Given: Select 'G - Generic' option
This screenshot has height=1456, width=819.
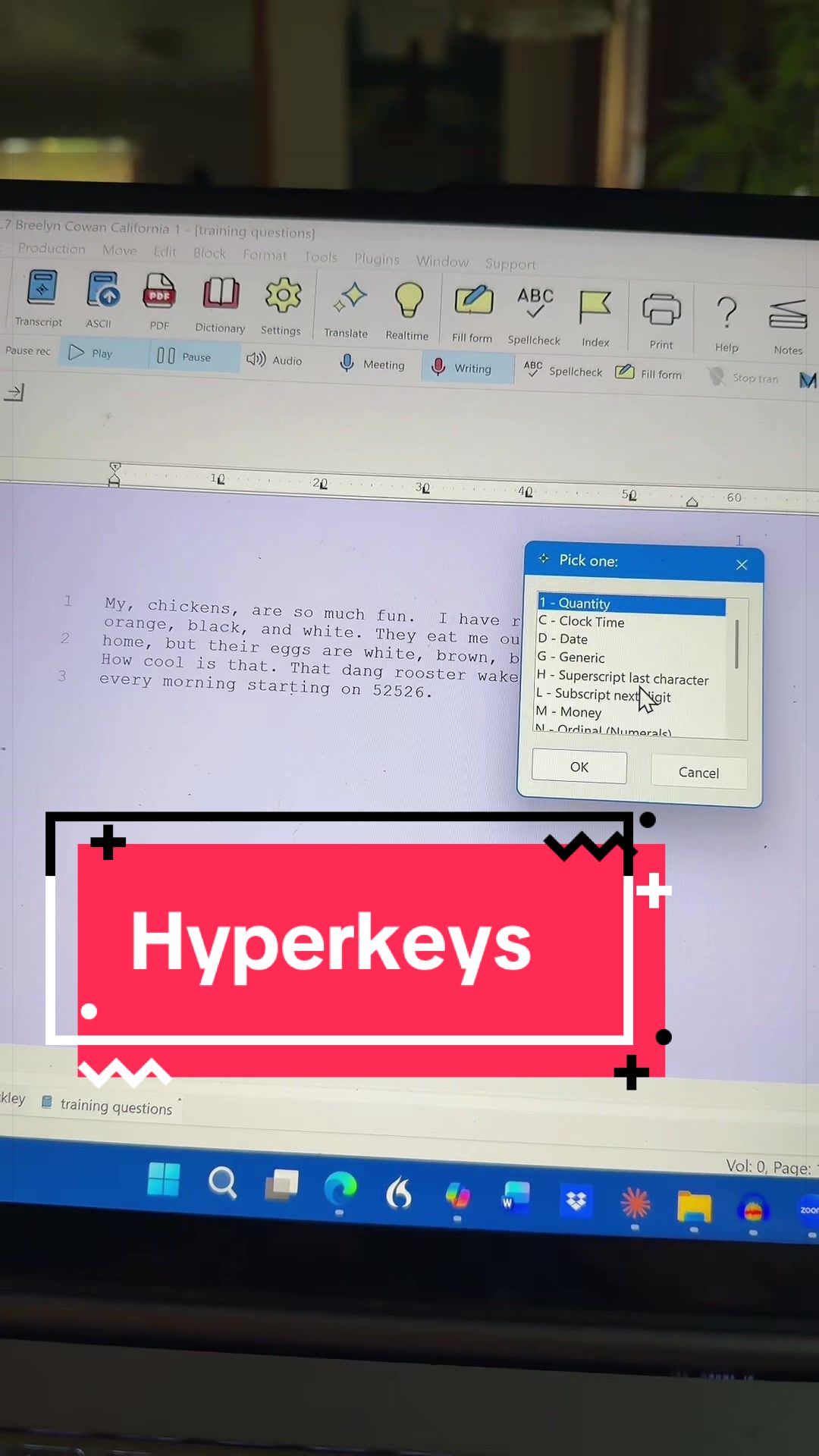Looking at the screenshot, I should pyautogui.click(x=571, y=657).
